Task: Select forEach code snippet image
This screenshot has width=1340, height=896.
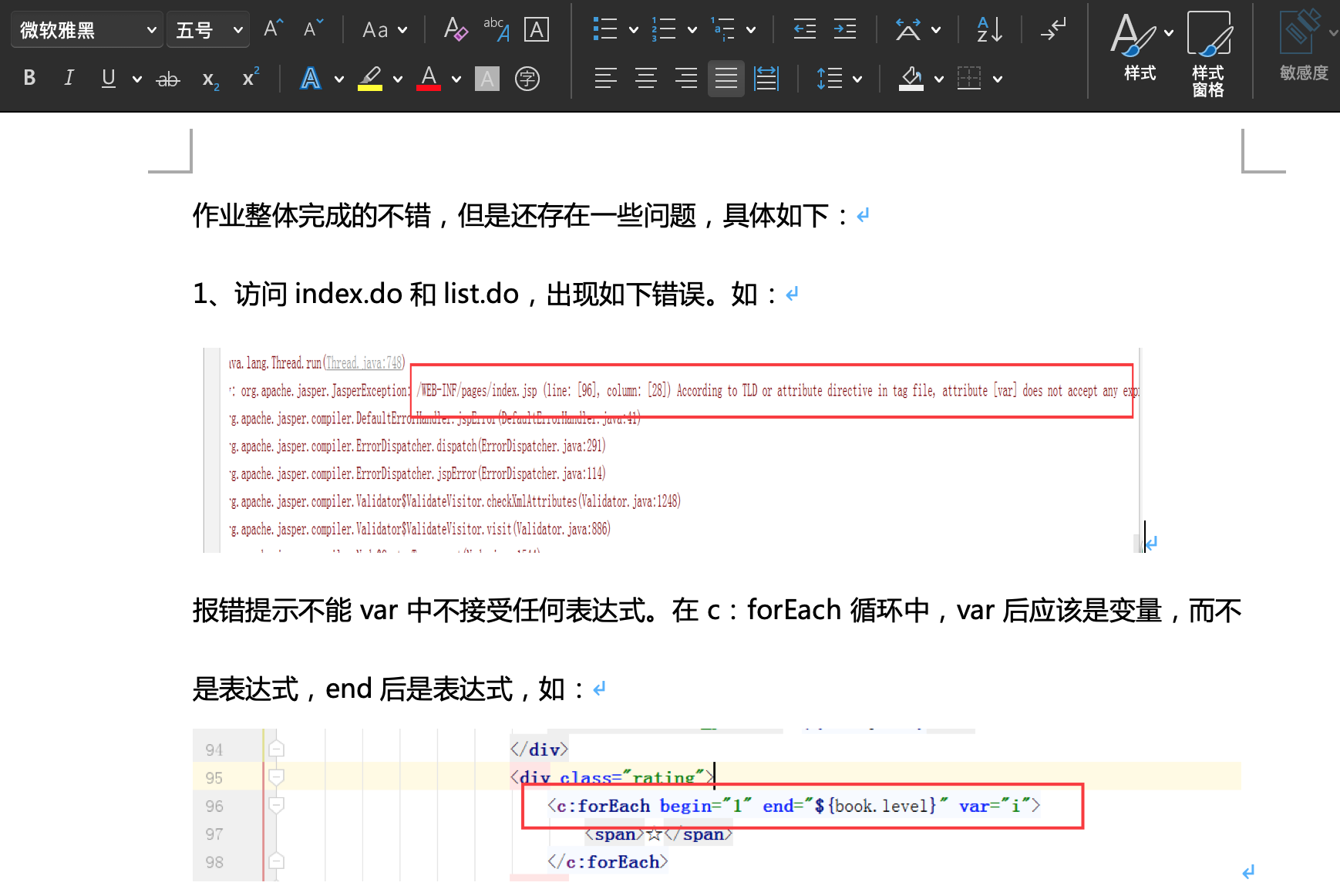Action: 717,804
